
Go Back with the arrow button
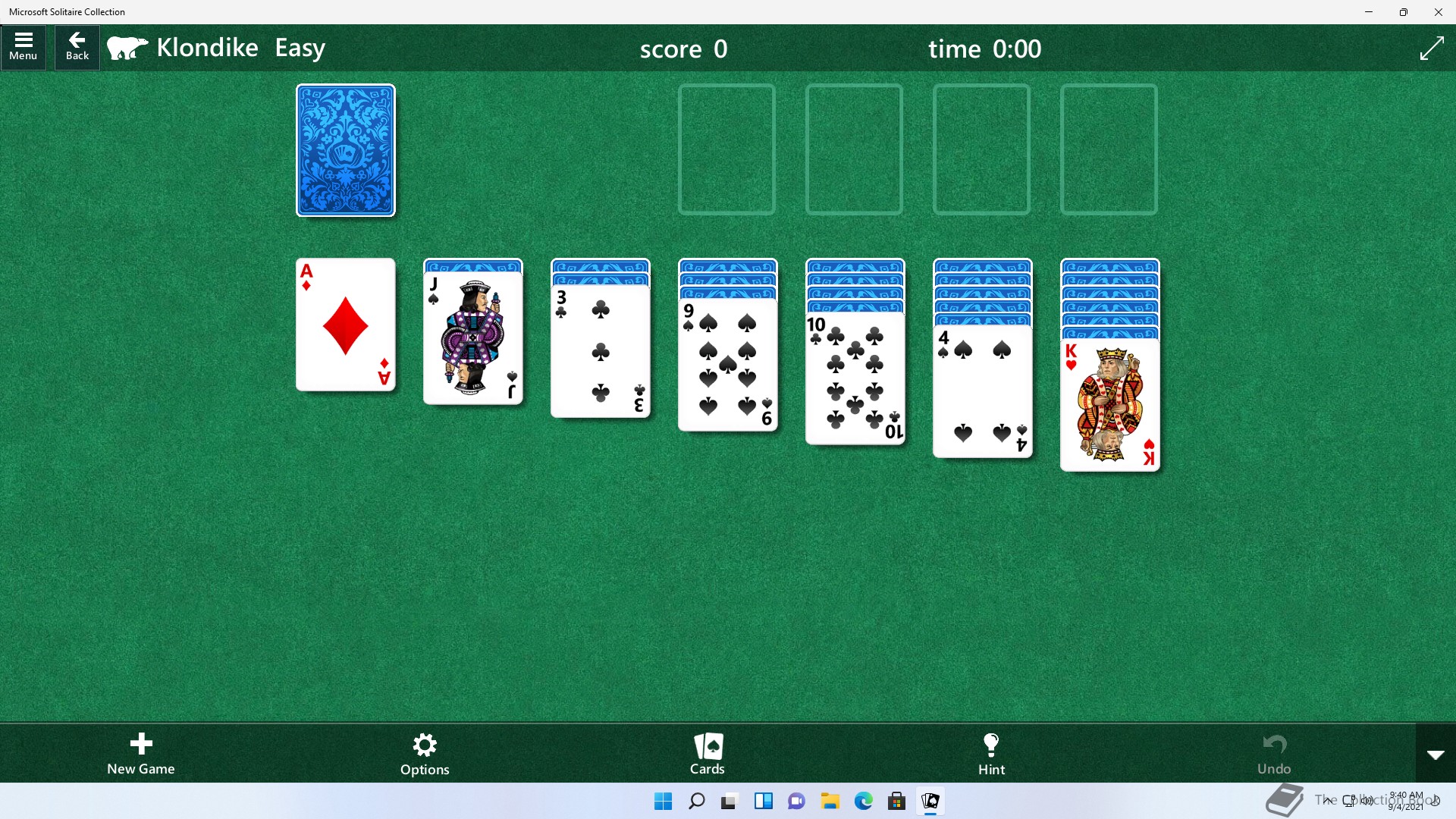(77, 47)
